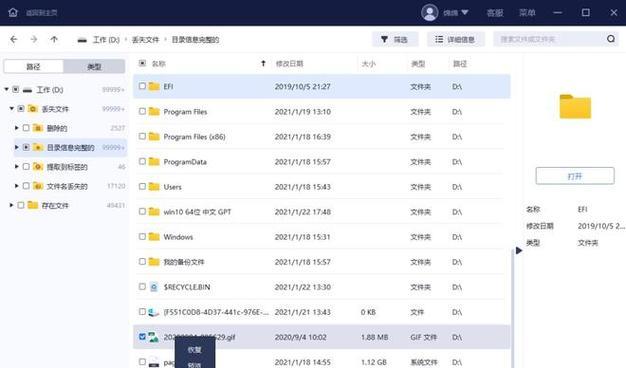Toggle the 工作 (D:) drive checkbox
626x368 pixels.
click(16, 89)
